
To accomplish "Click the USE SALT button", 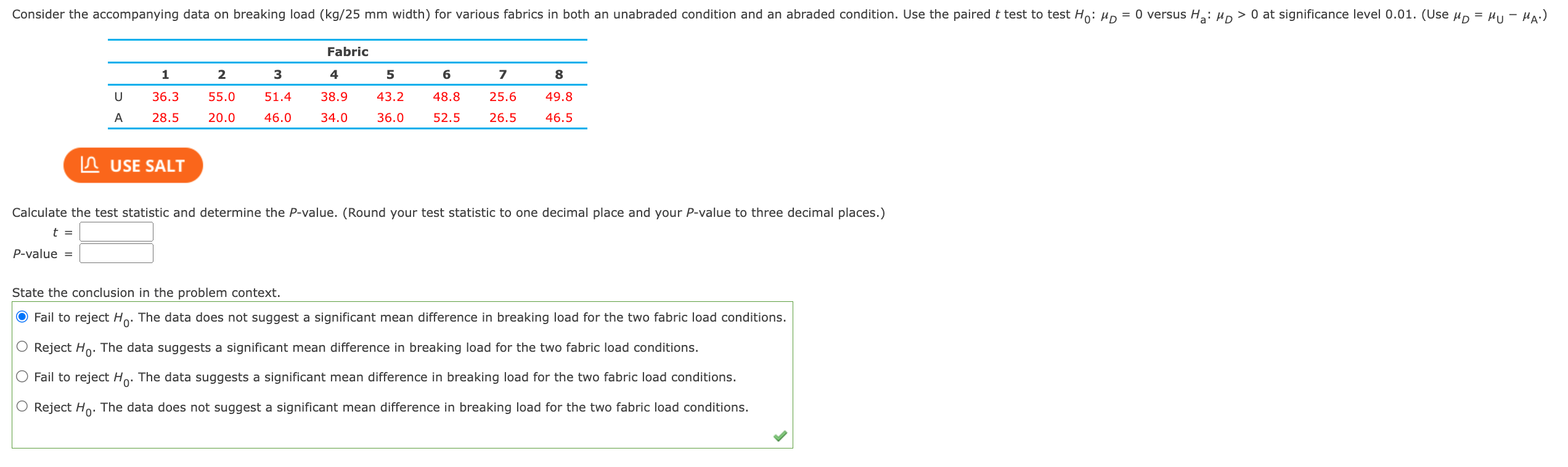I will coord(132,165).
